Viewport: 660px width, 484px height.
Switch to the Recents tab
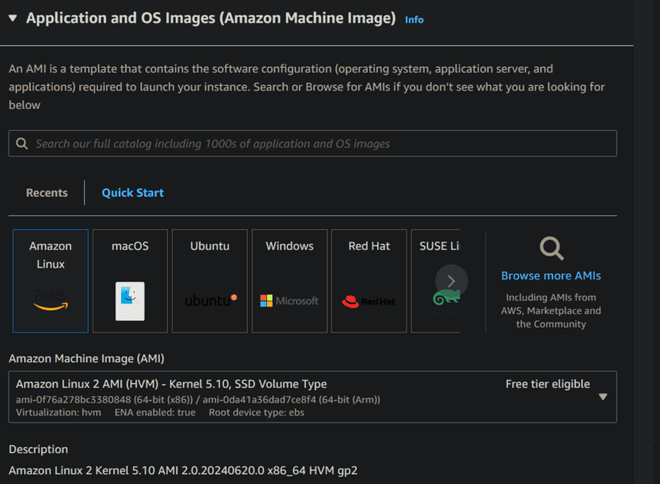pos(47,193)
